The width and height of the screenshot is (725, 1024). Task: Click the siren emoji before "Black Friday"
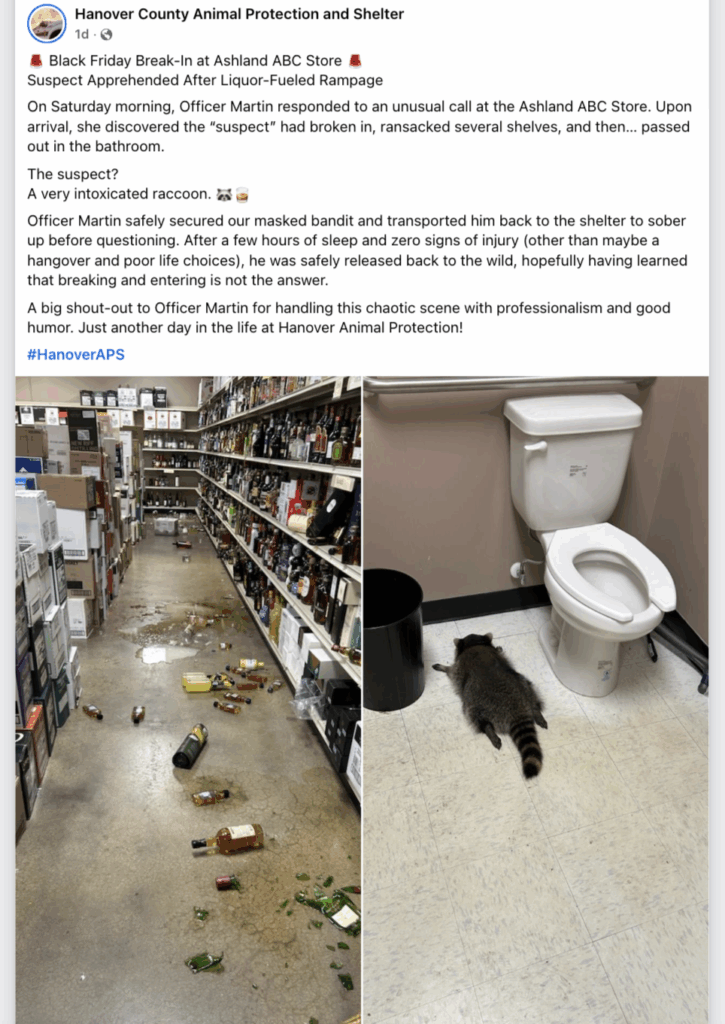(x=36, y=61)
